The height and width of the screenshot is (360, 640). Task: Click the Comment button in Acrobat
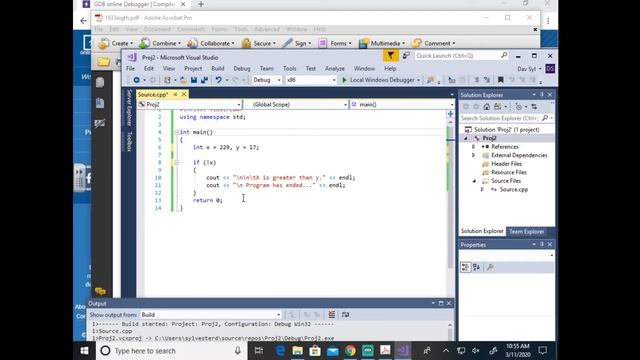point(434,43)
